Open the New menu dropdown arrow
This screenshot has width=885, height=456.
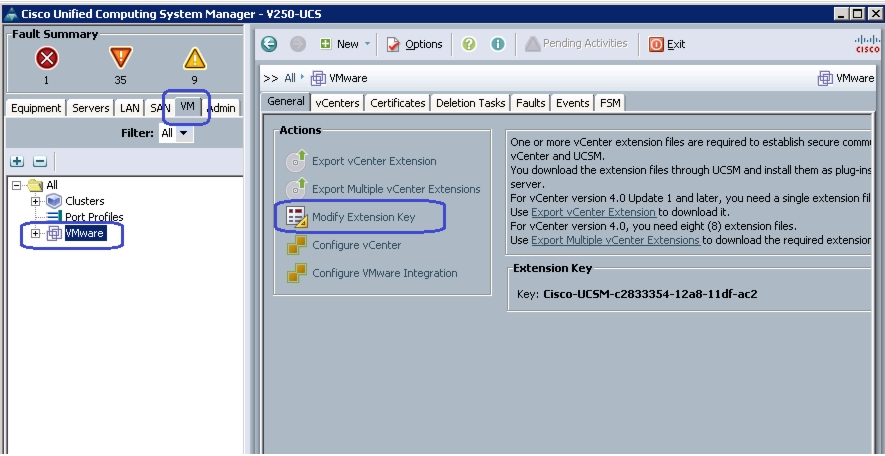pyautogui.click(x=367, y=44)
